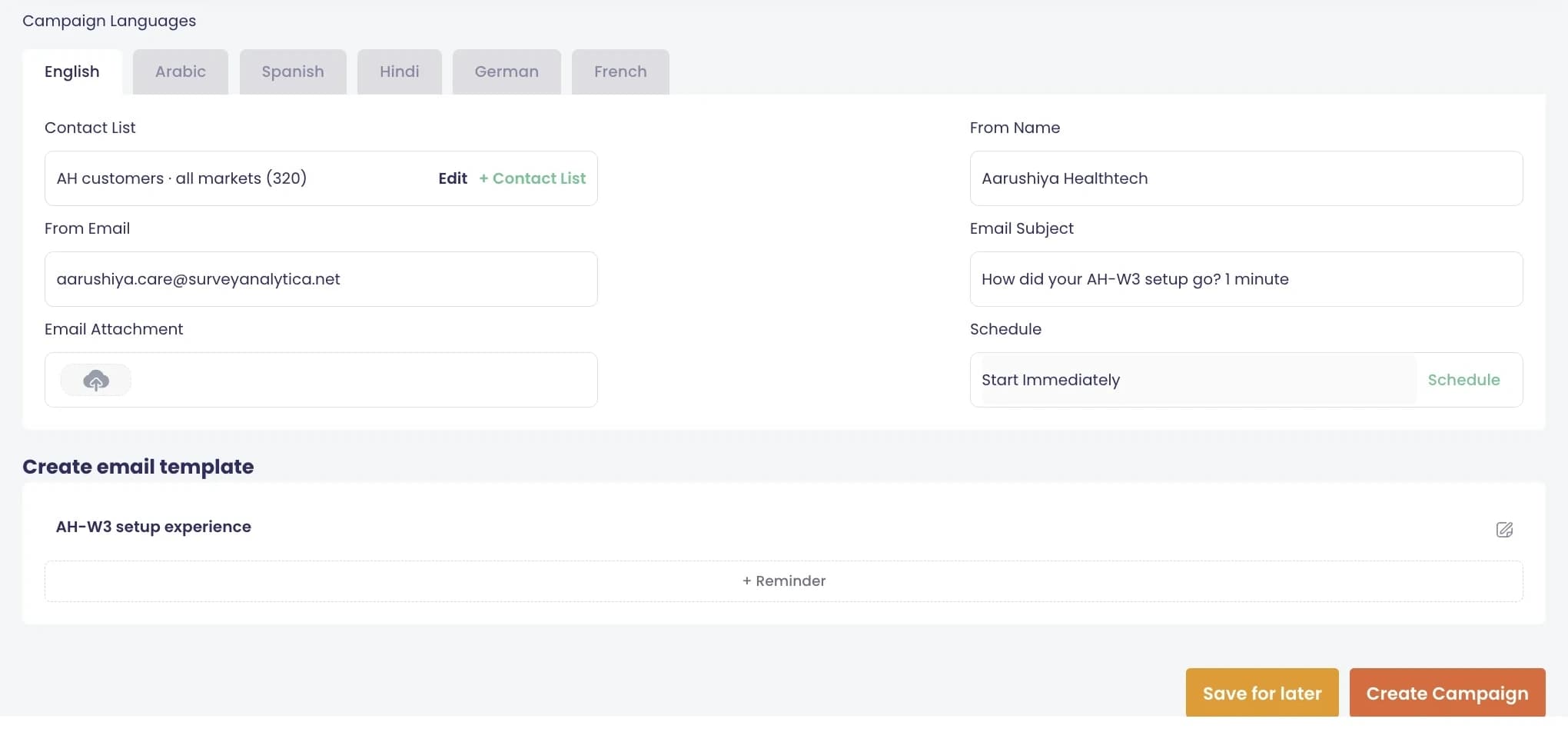Focus the From Email input field
1568x742 pixels.
pyautogui.click(x=321, y=279)
